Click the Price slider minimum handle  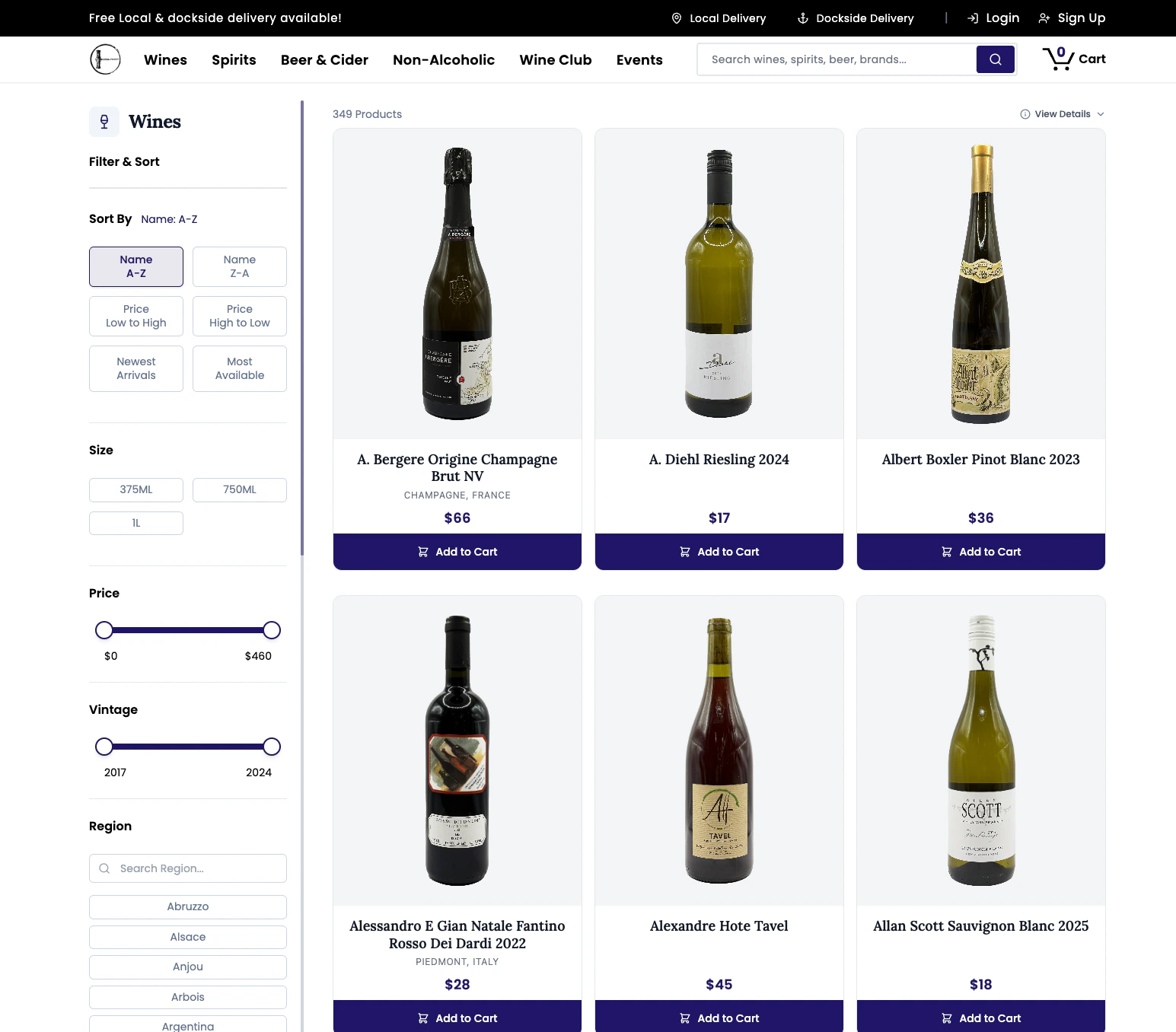[104, 630]
